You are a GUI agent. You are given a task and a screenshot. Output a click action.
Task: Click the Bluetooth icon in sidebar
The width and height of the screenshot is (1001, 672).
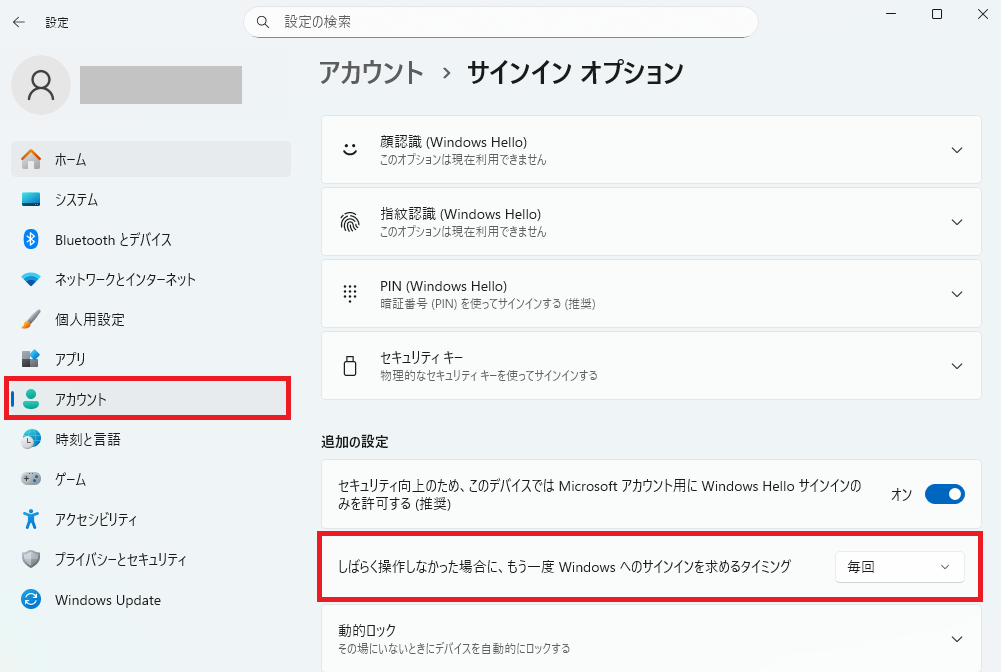[31, 239]
